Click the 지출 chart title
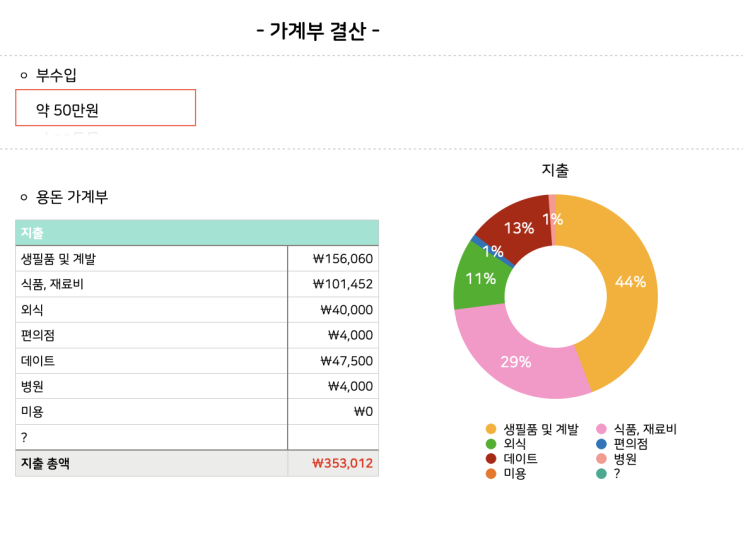 coord(555,171)
